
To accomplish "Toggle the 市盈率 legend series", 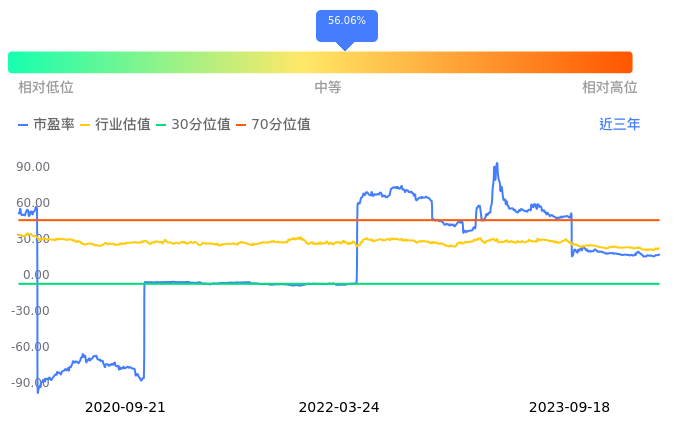I will 46,125.
